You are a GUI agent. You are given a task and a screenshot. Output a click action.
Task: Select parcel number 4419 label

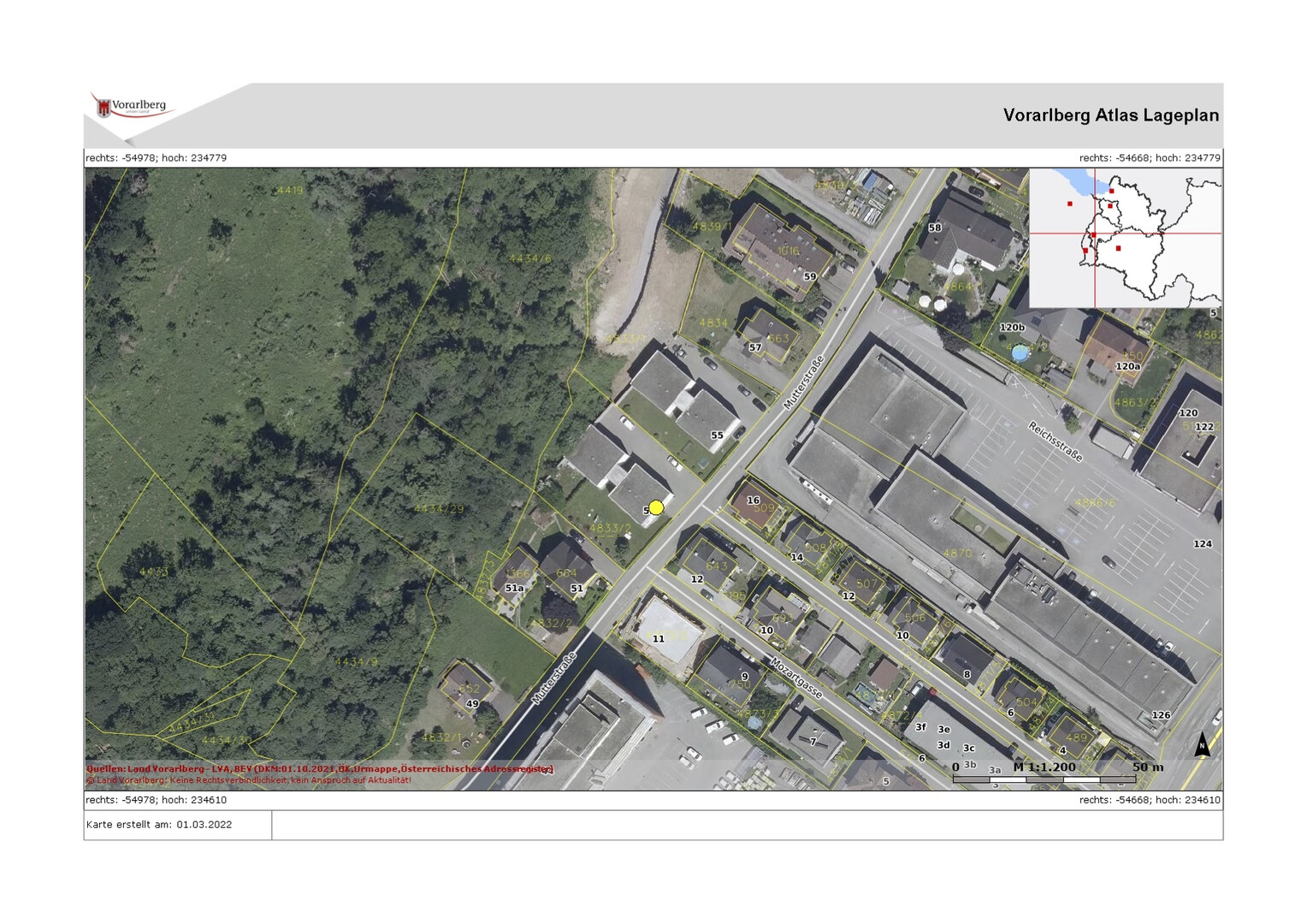pos(290,190)
